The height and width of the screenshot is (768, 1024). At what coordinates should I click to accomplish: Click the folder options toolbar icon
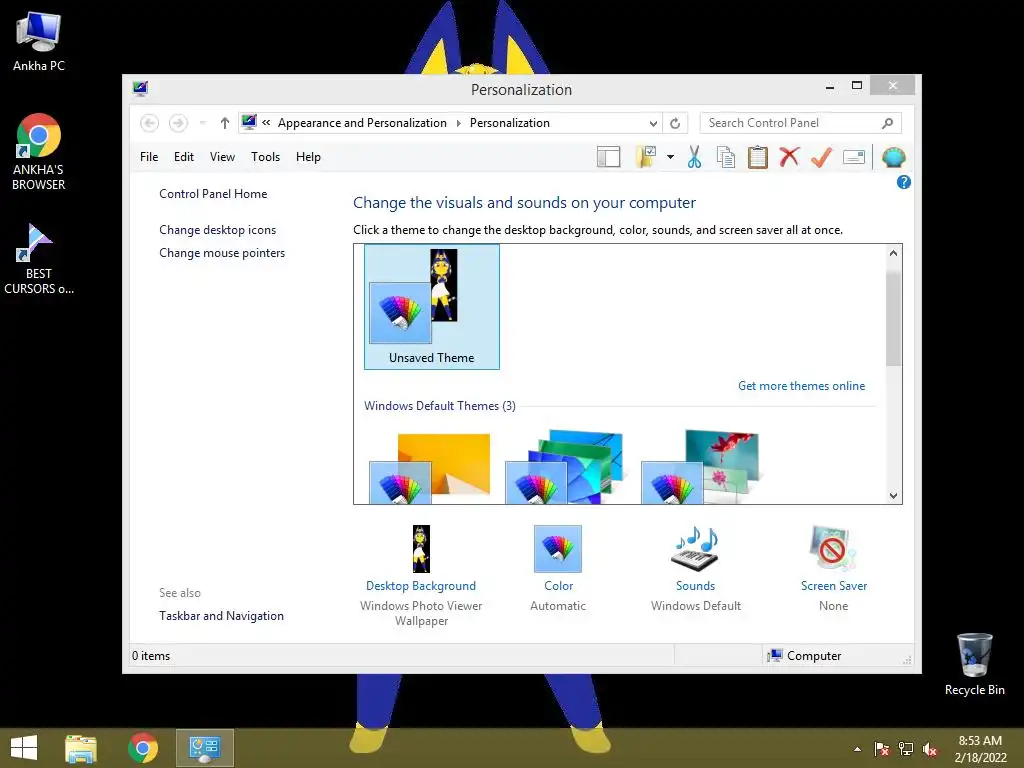point(646,157)
